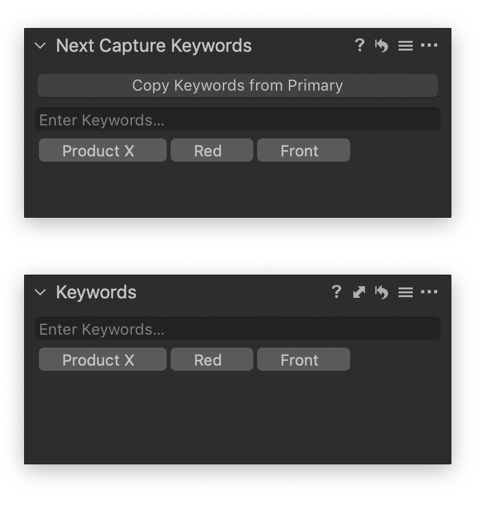Open presets menu in Next Capture Keywords
This screenshot has height=513, width=482.
405,46
